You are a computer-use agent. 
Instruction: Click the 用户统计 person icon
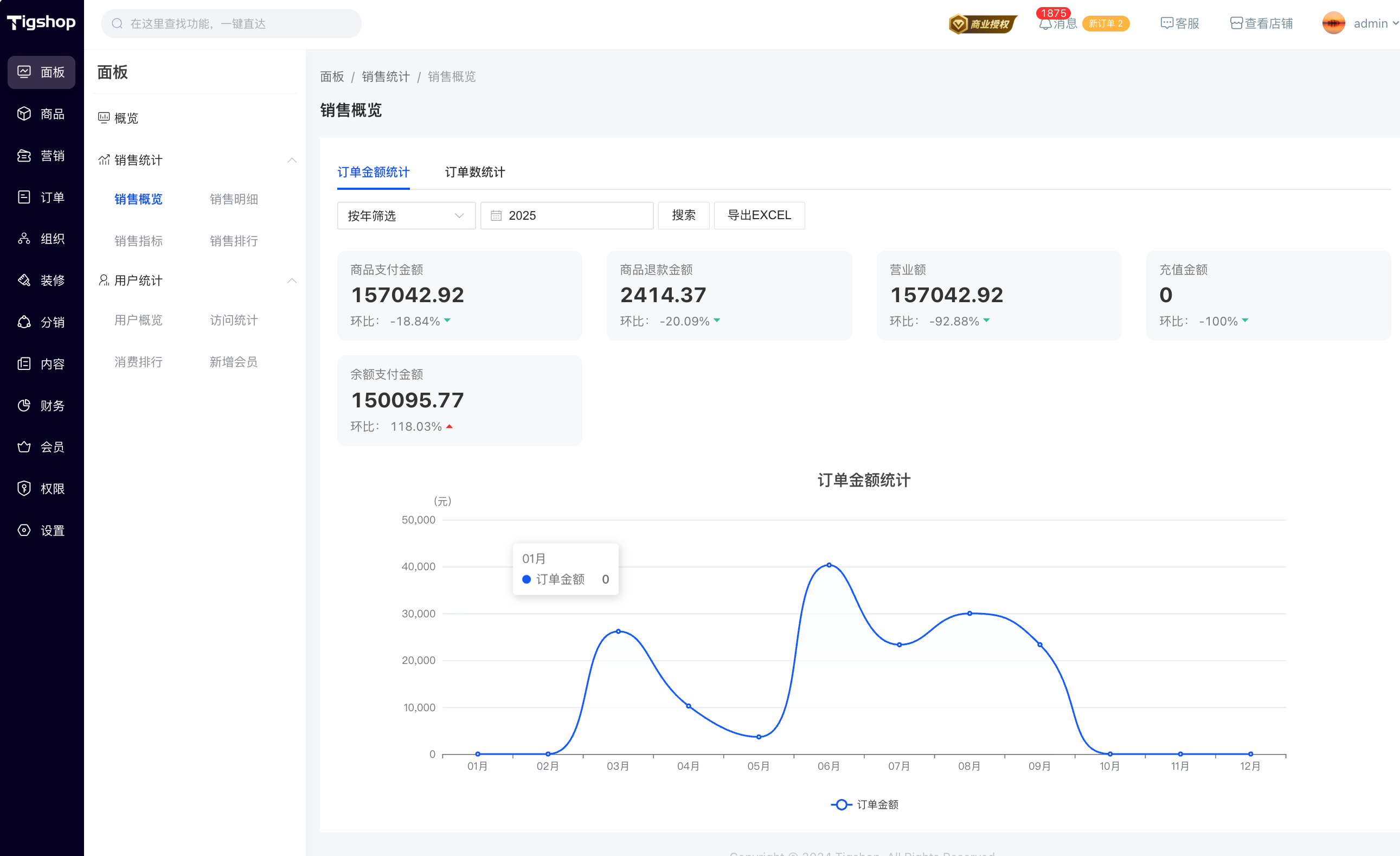(104, 280)
